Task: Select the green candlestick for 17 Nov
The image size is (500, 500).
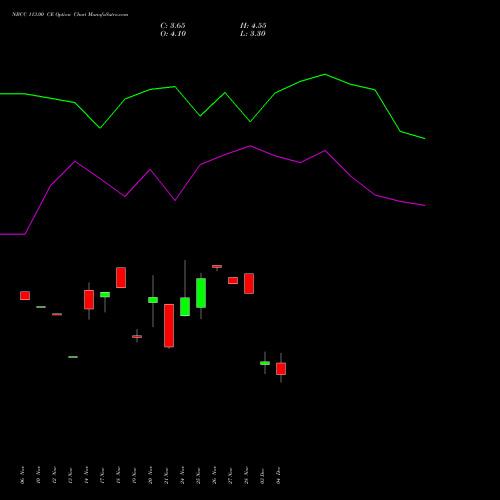Action: click(105, 295)
